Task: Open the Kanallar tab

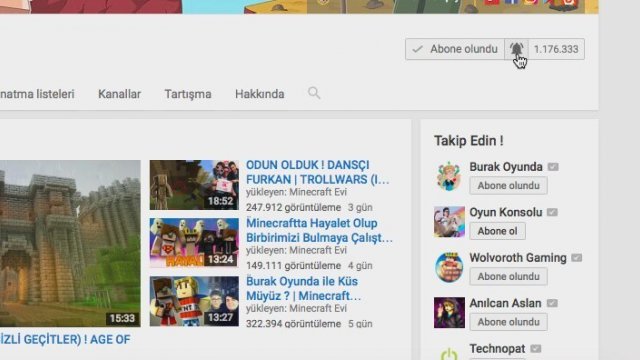Action: coord(119,94)
